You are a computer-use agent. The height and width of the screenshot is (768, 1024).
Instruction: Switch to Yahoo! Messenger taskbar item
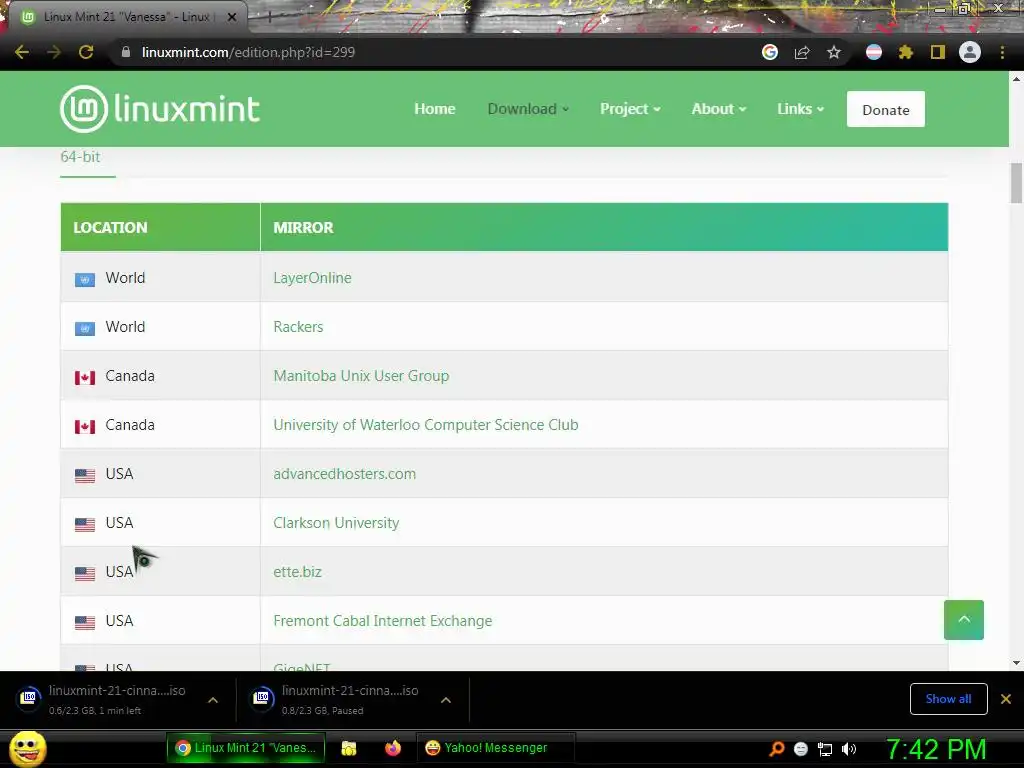[x=496, y=748]
